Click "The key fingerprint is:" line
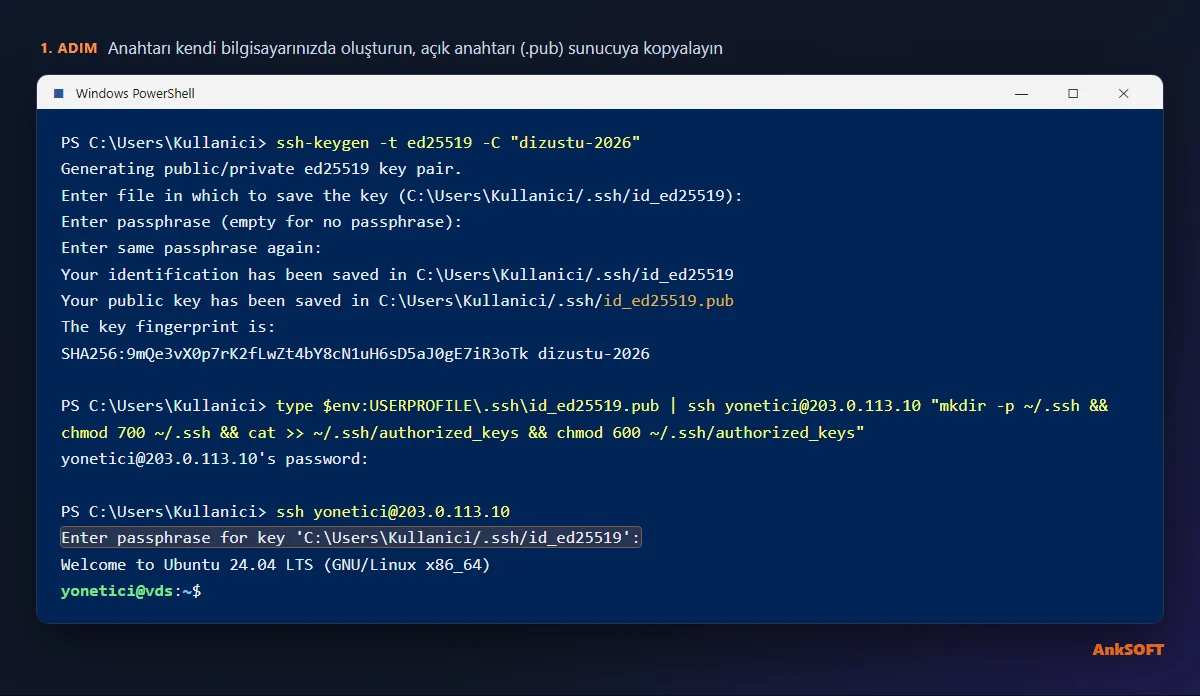This screenshot has width=1200, height=696. coord(168,327)
